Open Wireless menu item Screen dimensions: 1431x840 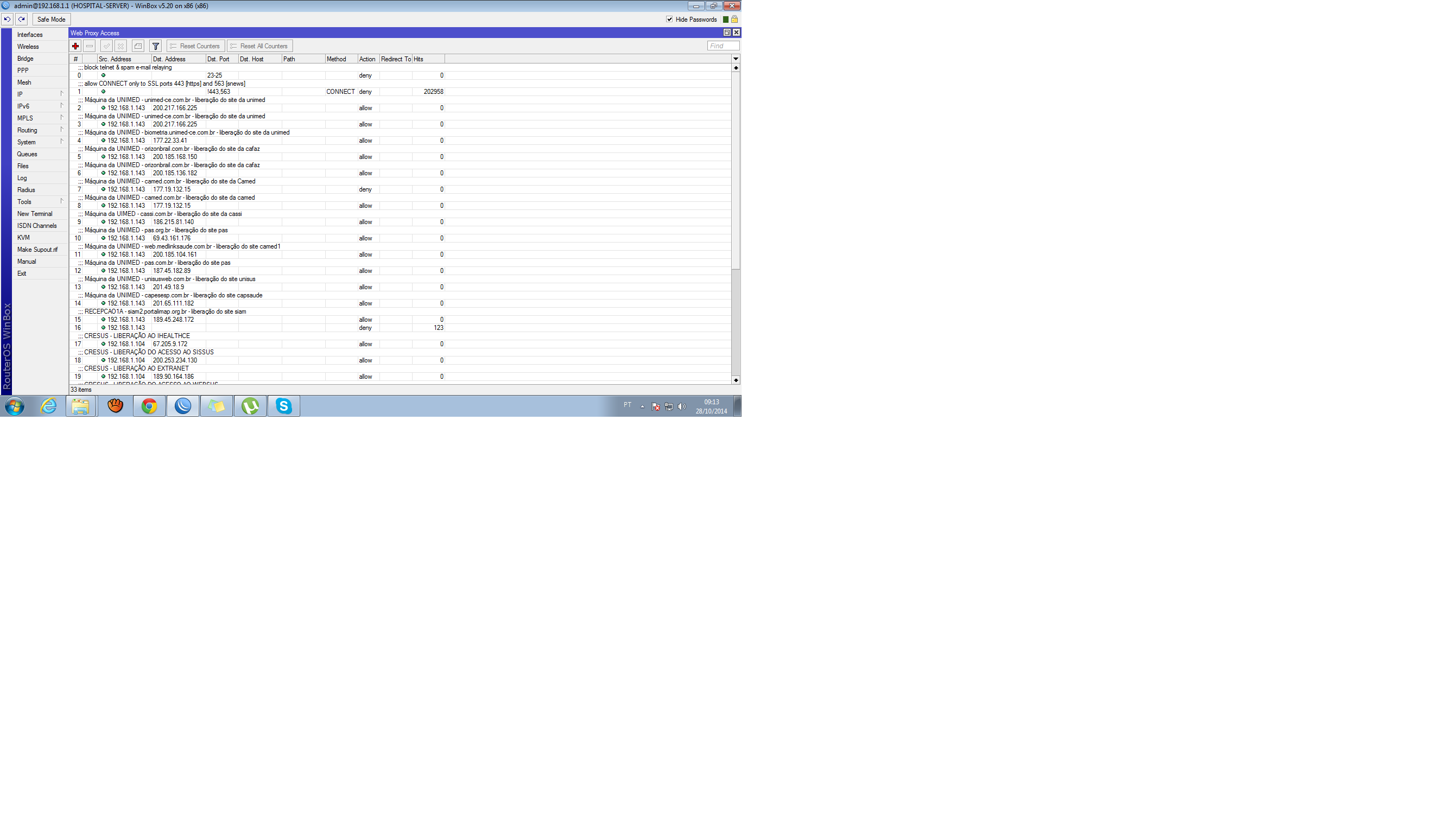coord(40,47)
